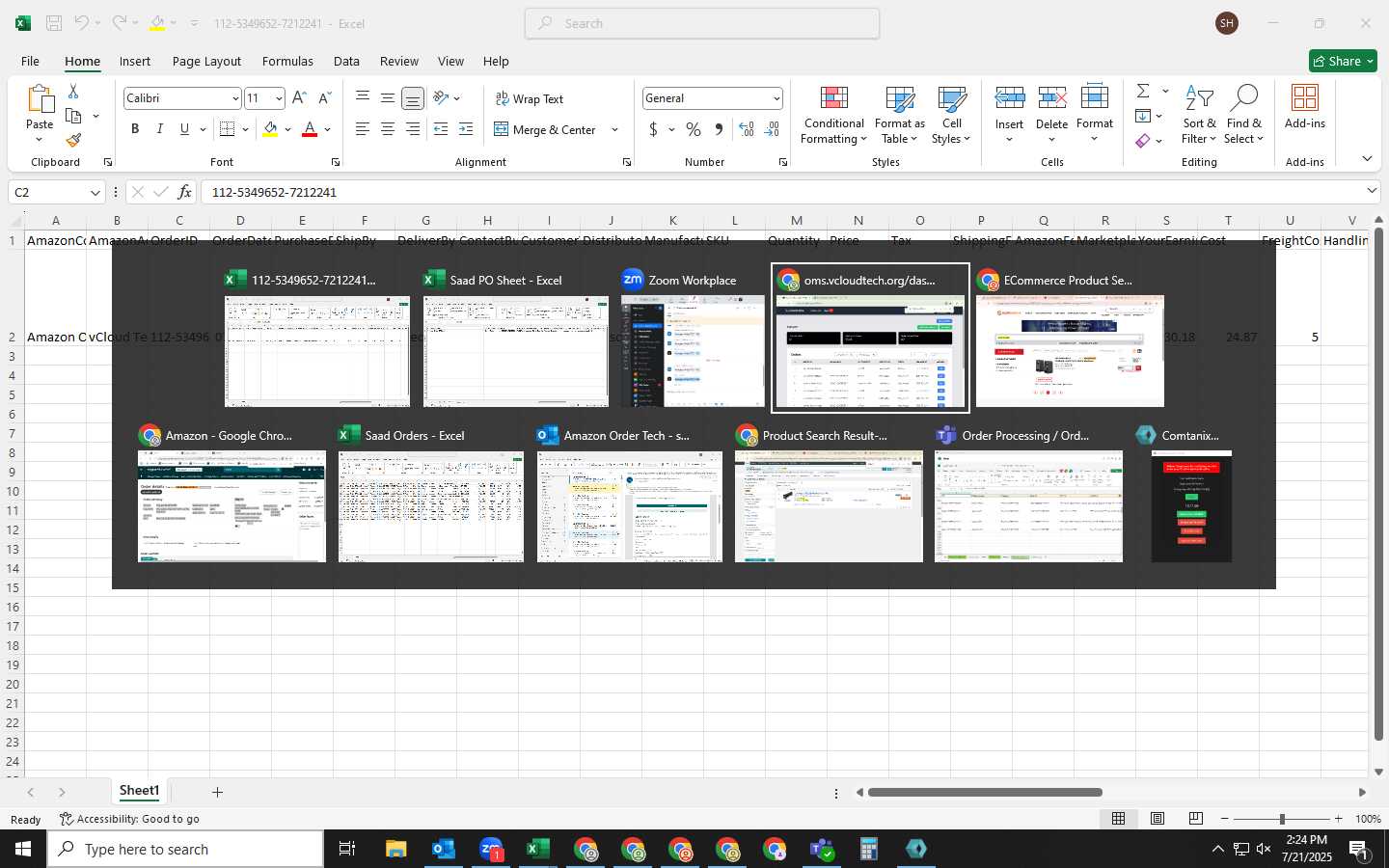Click the Format Painter brush icon

[x=73, y=141]
